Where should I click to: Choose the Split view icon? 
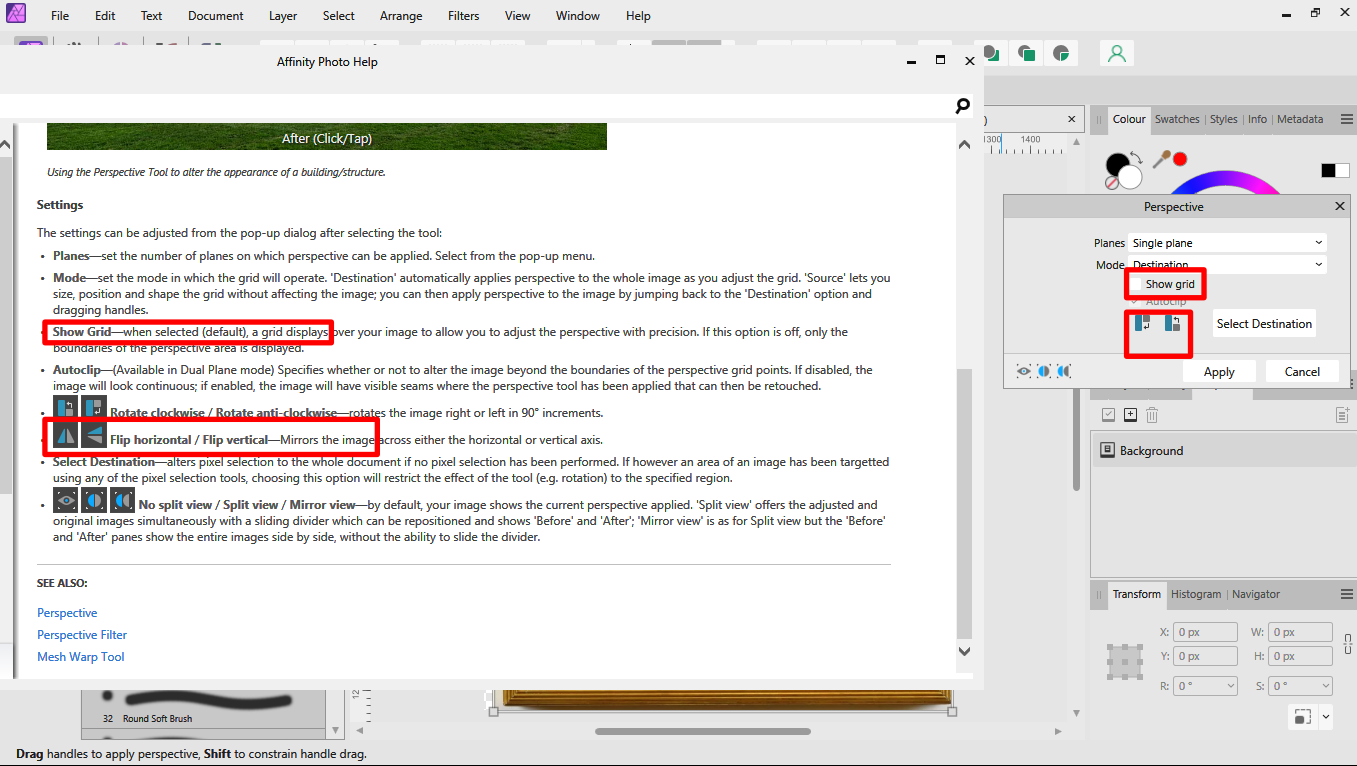pyautogui.click(x=1043, y=371)
